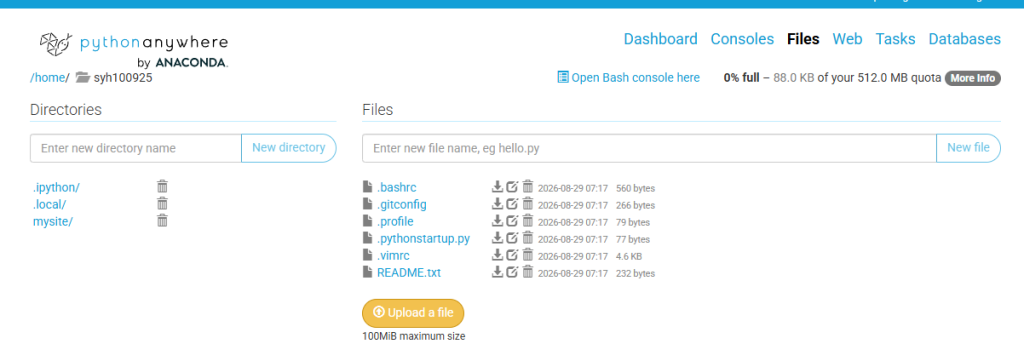The height and width of the screenshot is (361, 1024).
Task: Click the syh100925 folder name
Action: 123,78
